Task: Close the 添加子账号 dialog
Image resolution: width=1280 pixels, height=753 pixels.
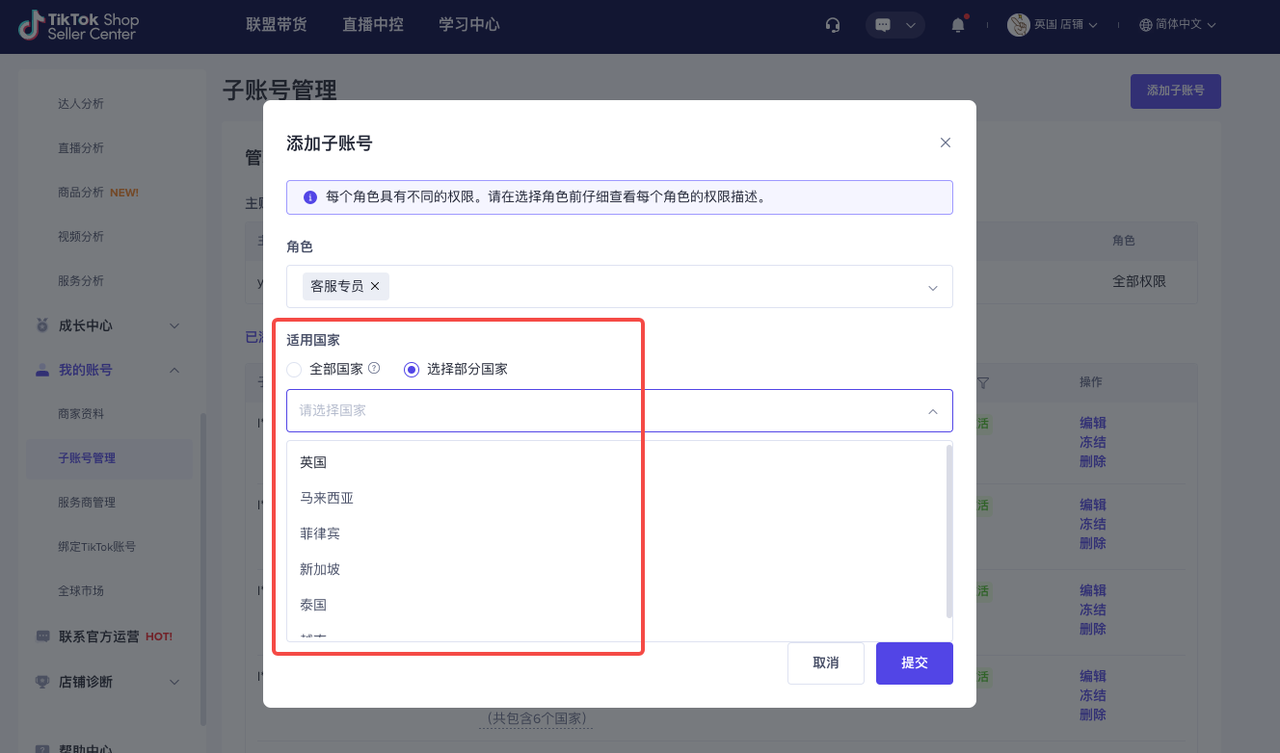Action: pyautogui.click(x=945, y=143)
